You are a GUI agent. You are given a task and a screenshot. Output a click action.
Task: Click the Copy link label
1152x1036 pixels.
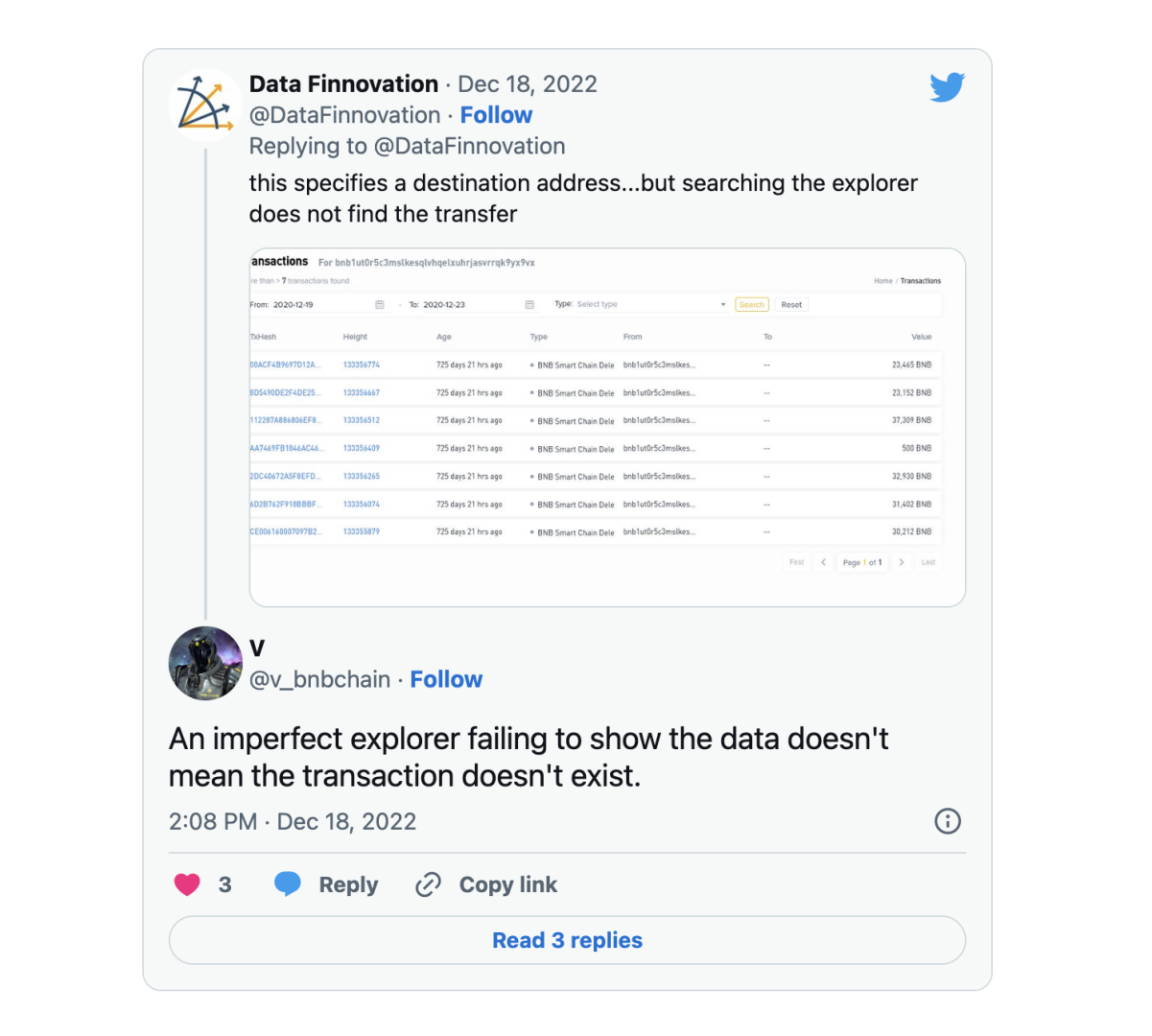pyautogui.click(x=508, y=884)
